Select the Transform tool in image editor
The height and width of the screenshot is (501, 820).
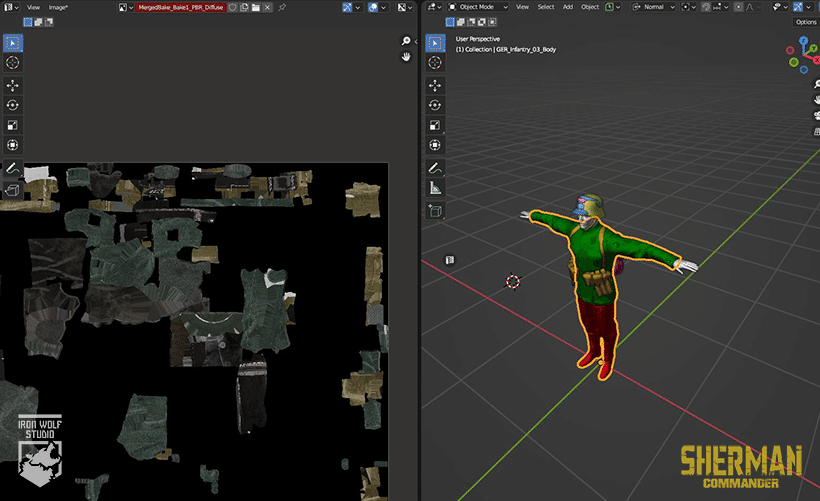pos(13,145)
